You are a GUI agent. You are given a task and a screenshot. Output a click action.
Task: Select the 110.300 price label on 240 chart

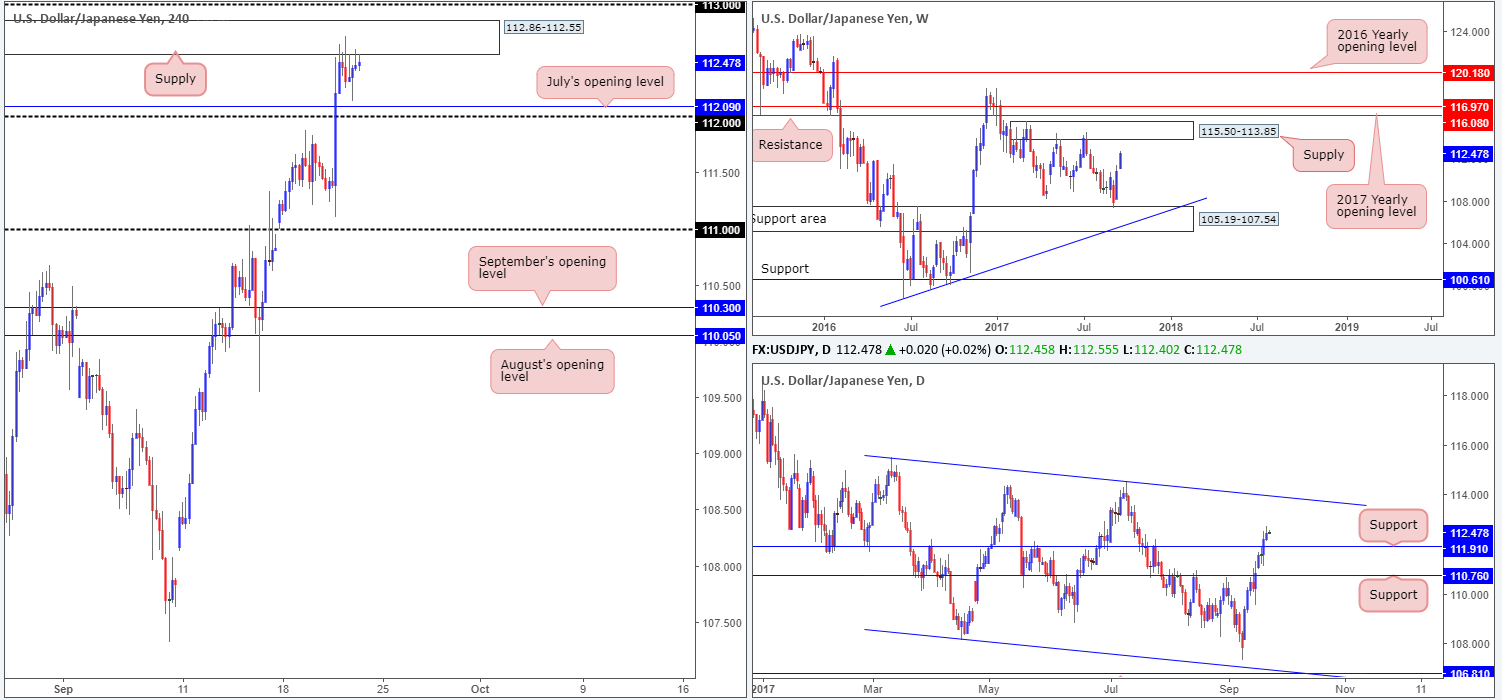click(x=721, y=309)
